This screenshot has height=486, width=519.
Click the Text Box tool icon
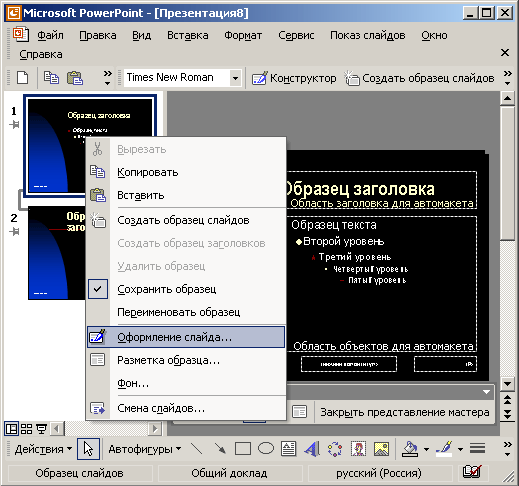coord(288,449)
